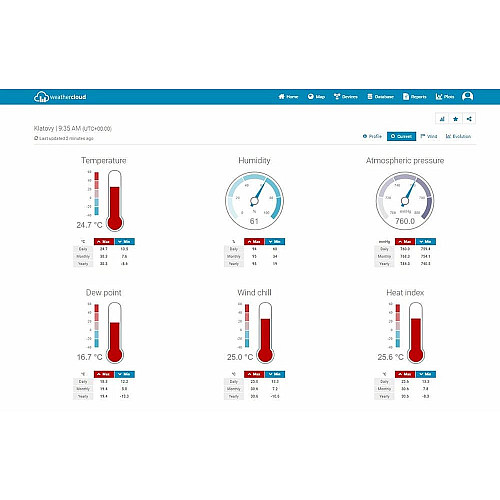This screenshot has height=500, width=500.
Task: Switch to the Profile tab
Action: click(x=372, y=136)
